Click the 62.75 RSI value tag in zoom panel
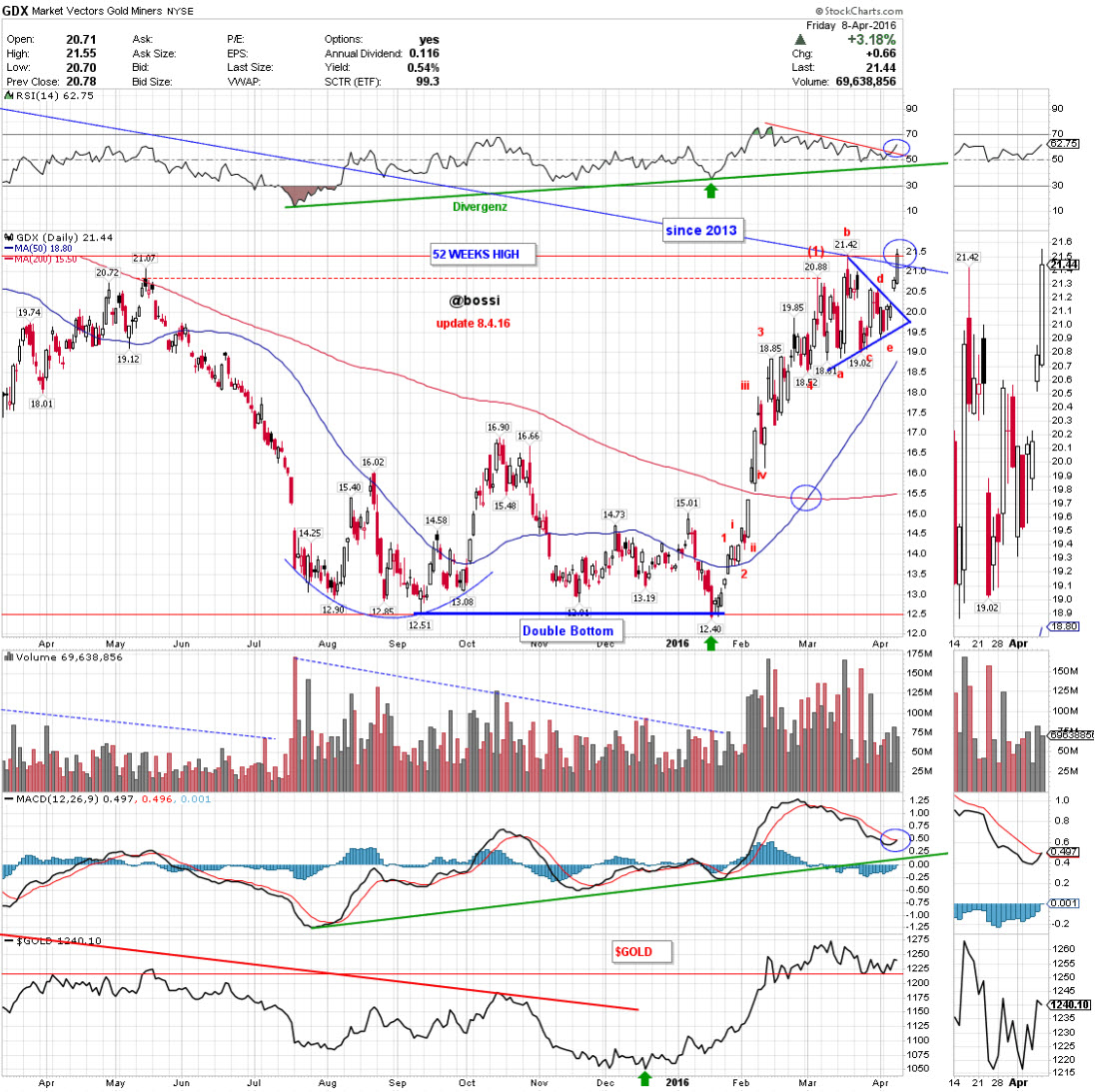The image size is (1105, 1092). pos(1064,144)
